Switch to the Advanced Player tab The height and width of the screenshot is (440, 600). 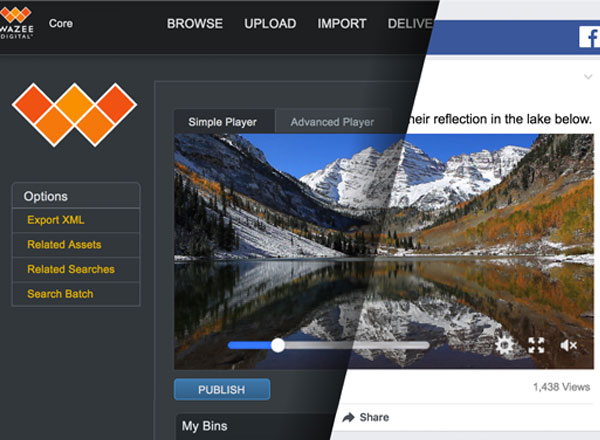pyautogui.click(x=333, y=122)
